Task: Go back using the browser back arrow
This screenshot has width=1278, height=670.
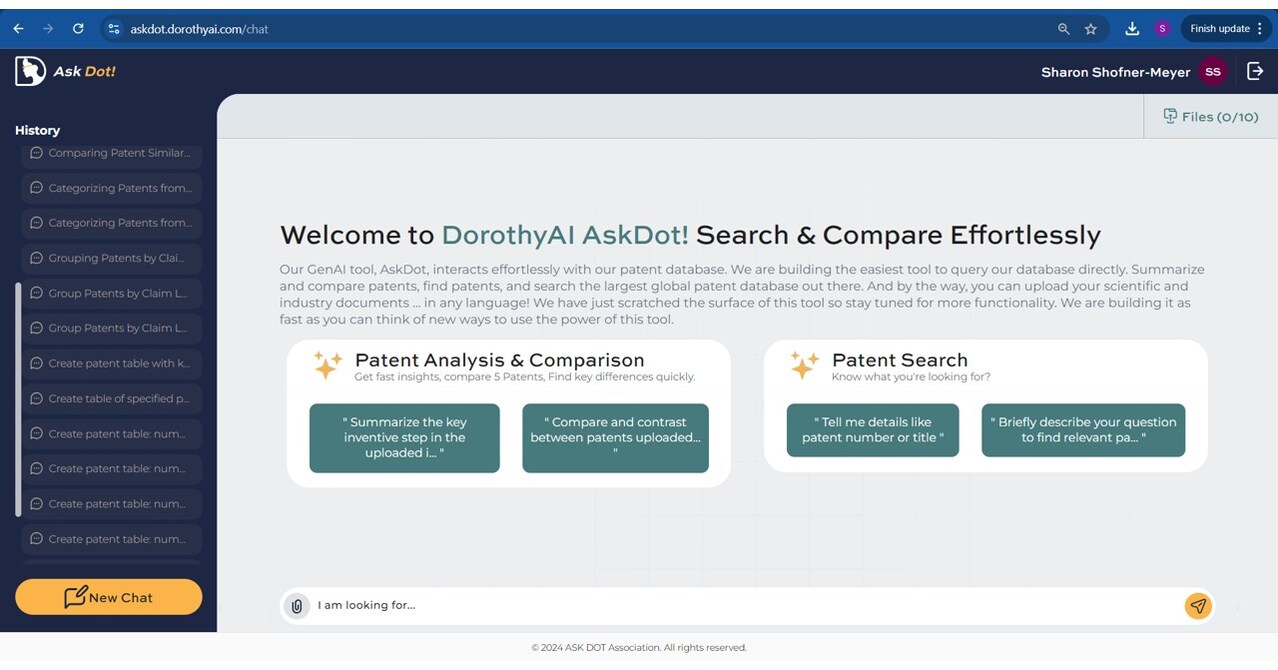Action: pos(18,29)
